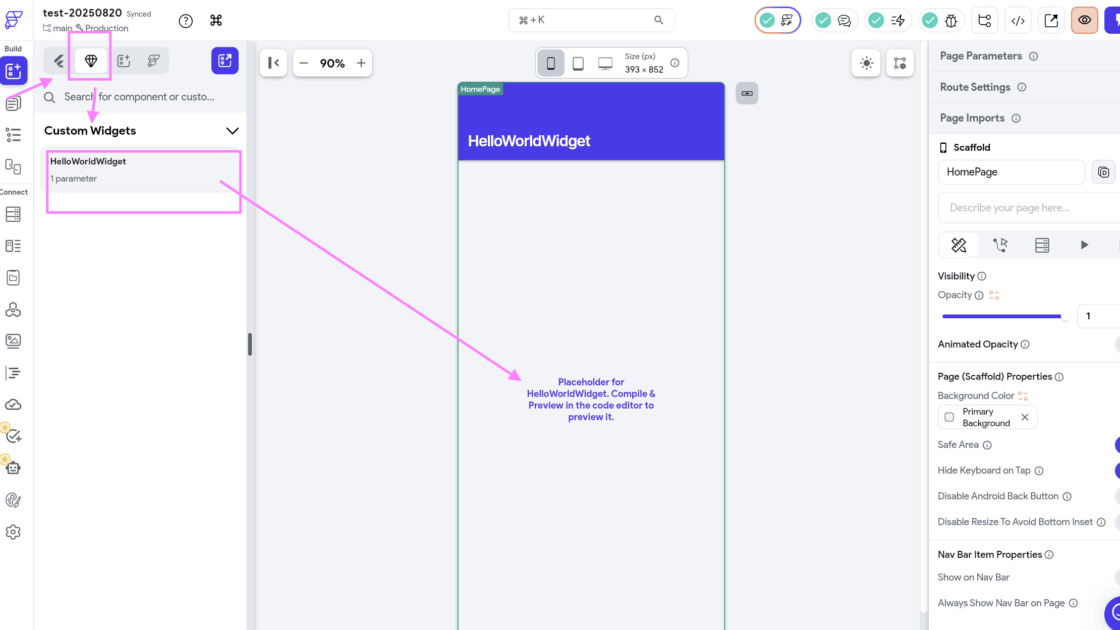
Task: Zoom in canvas with plus button
Action: (361, 63)
